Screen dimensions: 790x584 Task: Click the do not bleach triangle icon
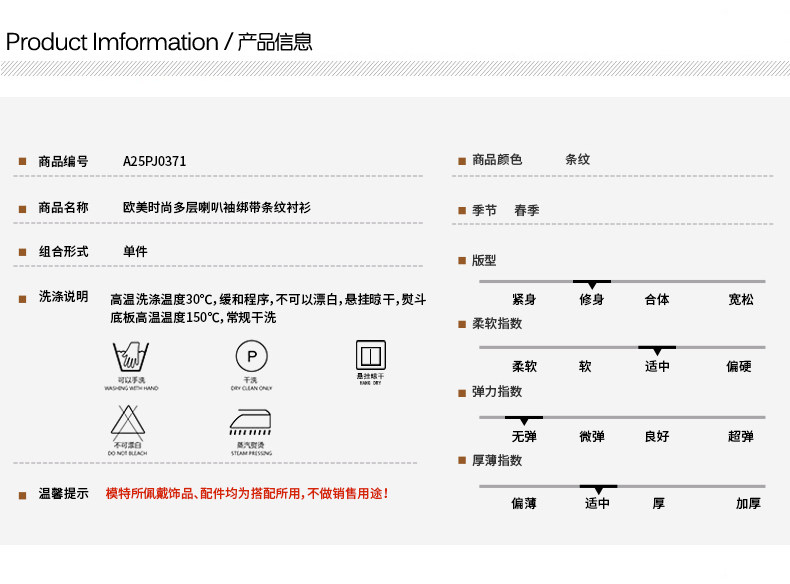(x=128, y=421)
